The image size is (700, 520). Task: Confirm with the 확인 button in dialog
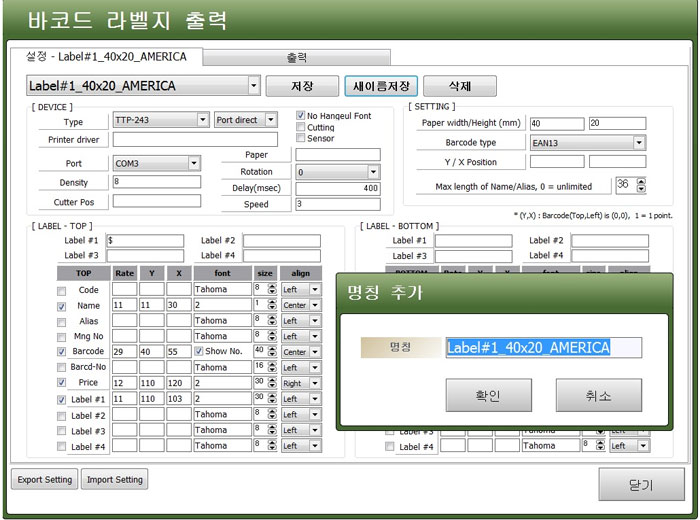point(488,395)
